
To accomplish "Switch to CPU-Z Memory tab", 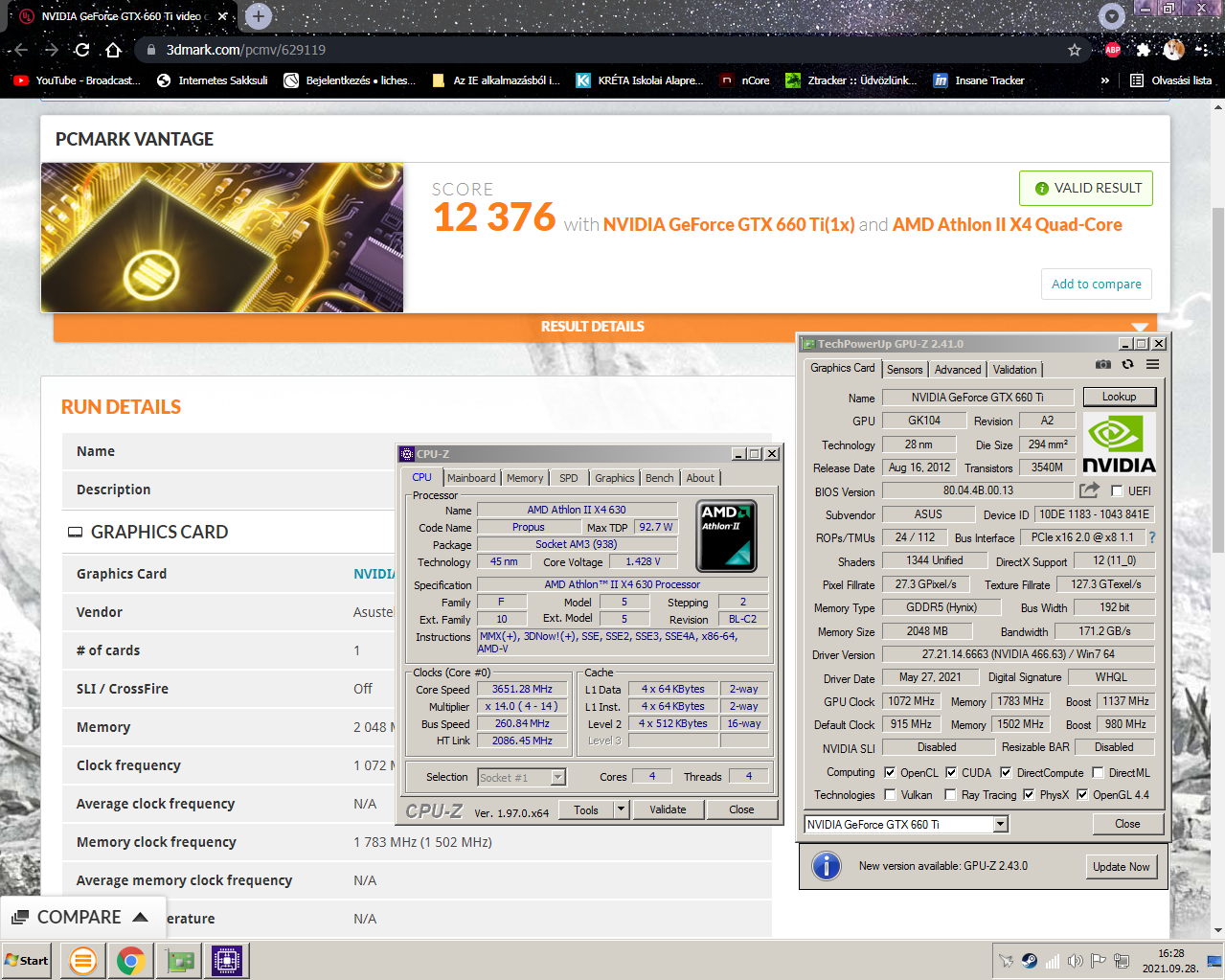I will pos(525,478).
